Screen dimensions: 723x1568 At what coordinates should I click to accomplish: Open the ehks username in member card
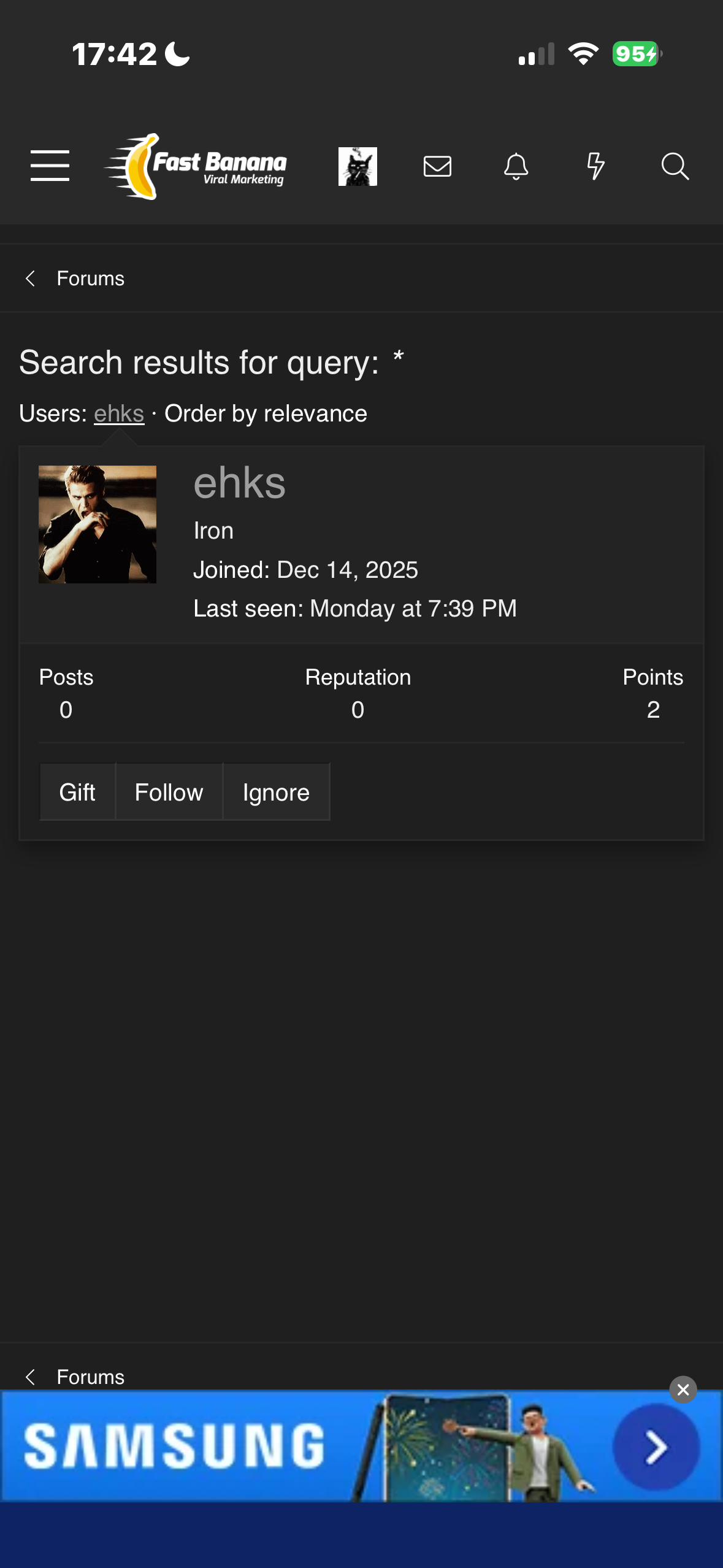(x=239, y=483)
